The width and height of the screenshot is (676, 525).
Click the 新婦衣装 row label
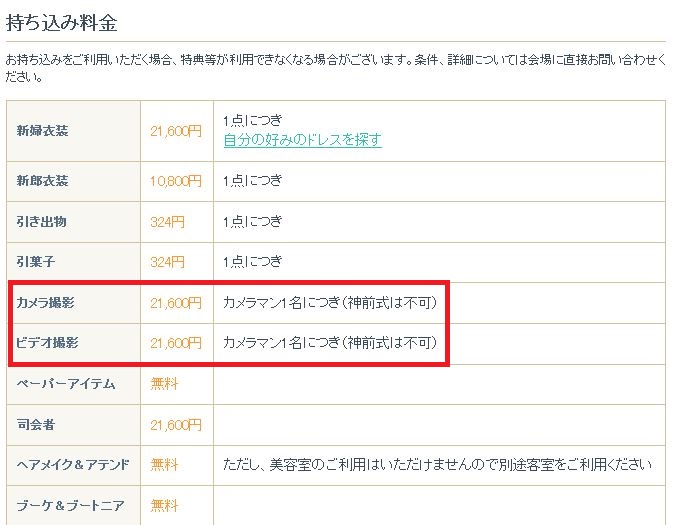tap(43, 130)
